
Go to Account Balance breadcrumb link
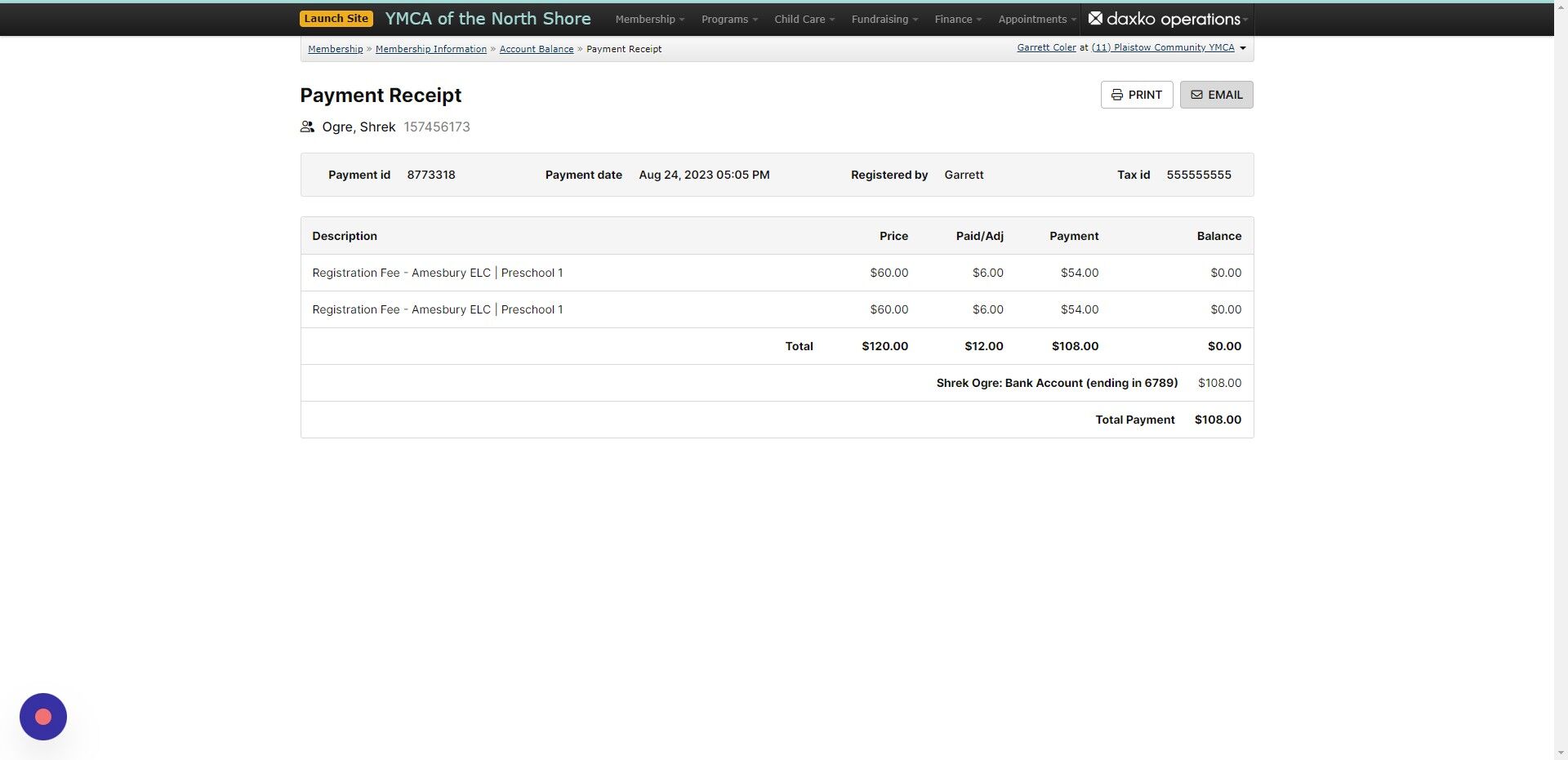(537, 49)
